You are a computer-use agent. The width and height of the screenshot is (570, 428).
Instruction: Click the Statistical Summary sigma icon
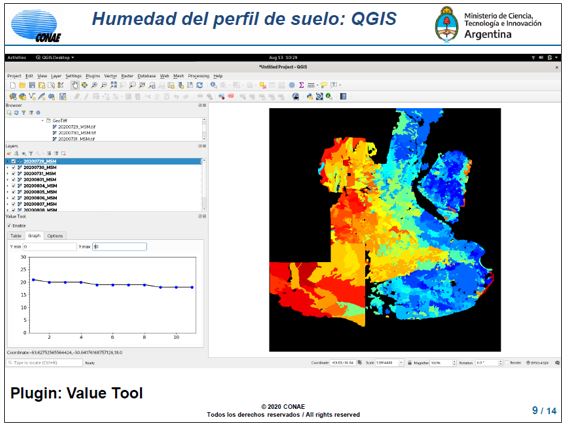[x=301, y=85]
